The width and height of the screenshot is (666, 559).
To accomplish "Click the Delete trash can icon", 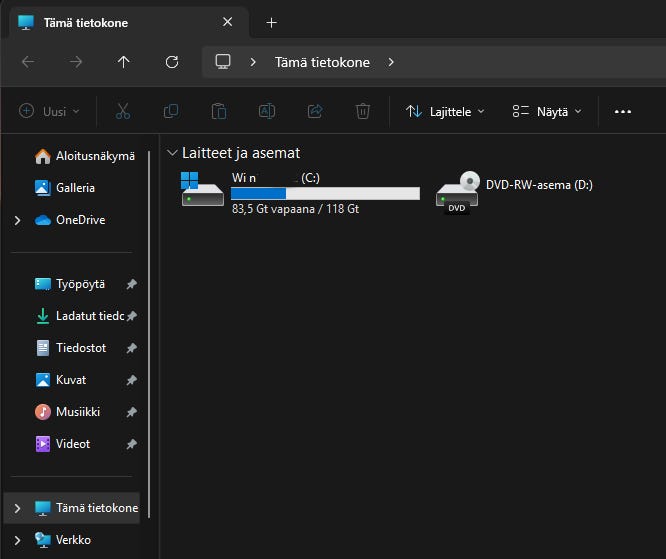I will (x=363, y=111).
